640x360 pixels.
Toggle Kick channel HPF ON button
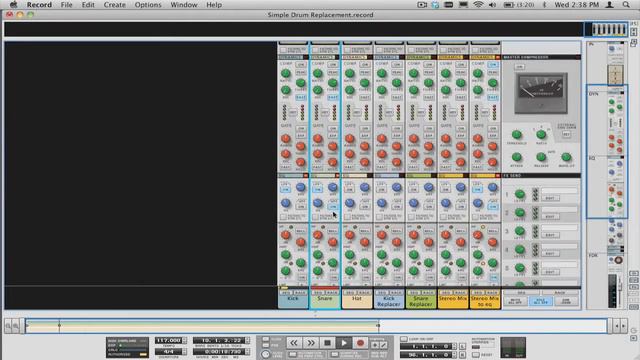pyautogui.click(x=301, y=207)
